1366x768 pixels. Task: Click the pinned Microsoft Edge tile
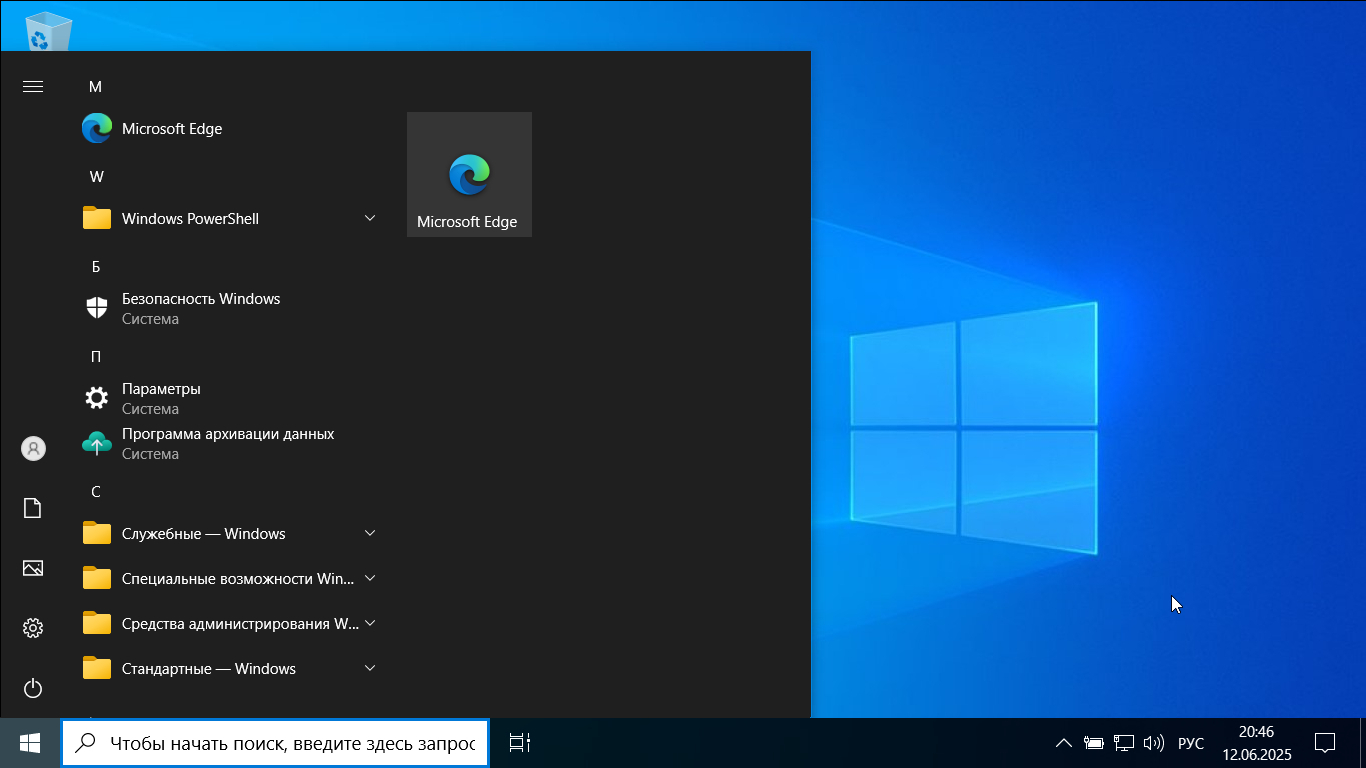coord(468,175)
